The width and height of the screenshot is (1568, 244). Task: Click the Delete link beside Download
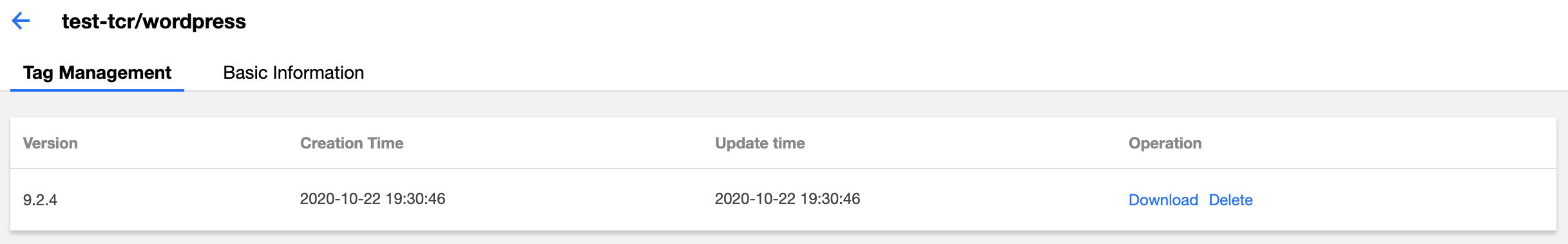tap(1230, 200)
